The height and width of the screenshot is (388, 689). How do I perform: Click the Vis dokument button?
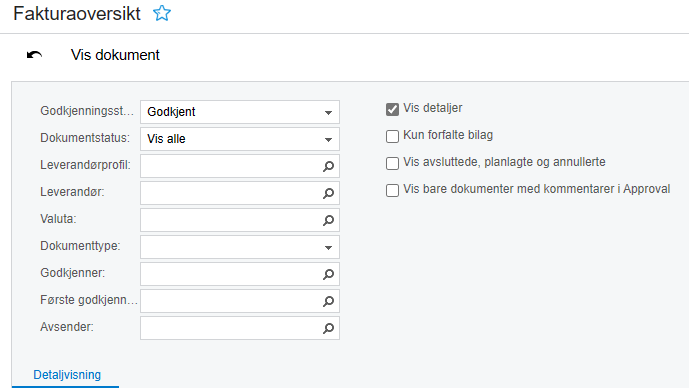[x=115, y=55]
